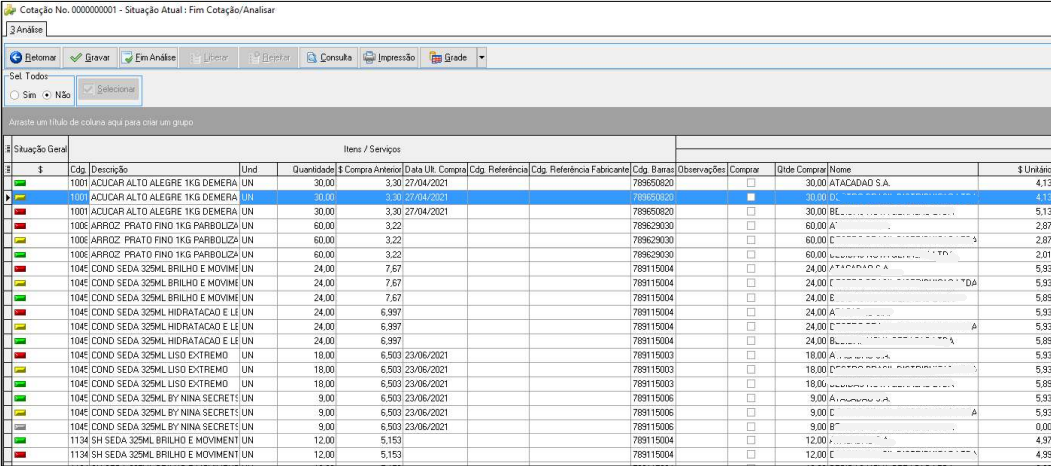Click green status flag of ARROZ PRATO FINO

point(20,254)
